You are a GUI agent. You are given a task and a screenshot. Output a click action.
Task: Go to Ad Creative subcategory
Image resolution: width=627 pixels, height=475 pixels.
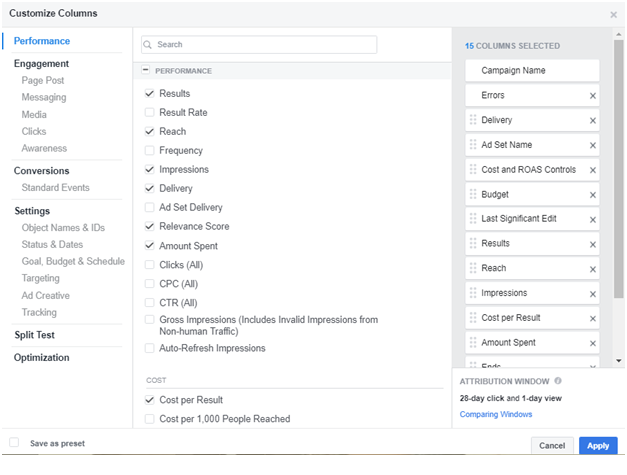tap(46, 295)
